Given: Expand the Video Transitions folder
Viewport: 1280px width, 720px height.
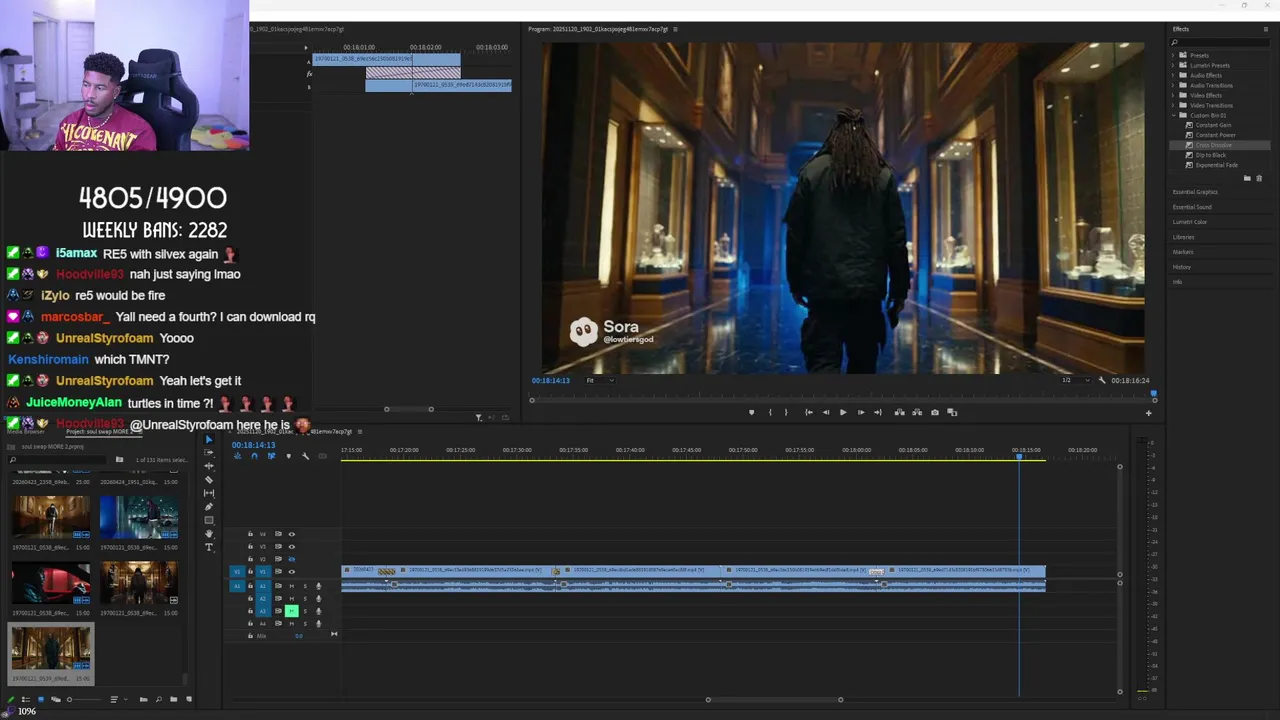Looking at the screenshot, I should coord(1175,105).
